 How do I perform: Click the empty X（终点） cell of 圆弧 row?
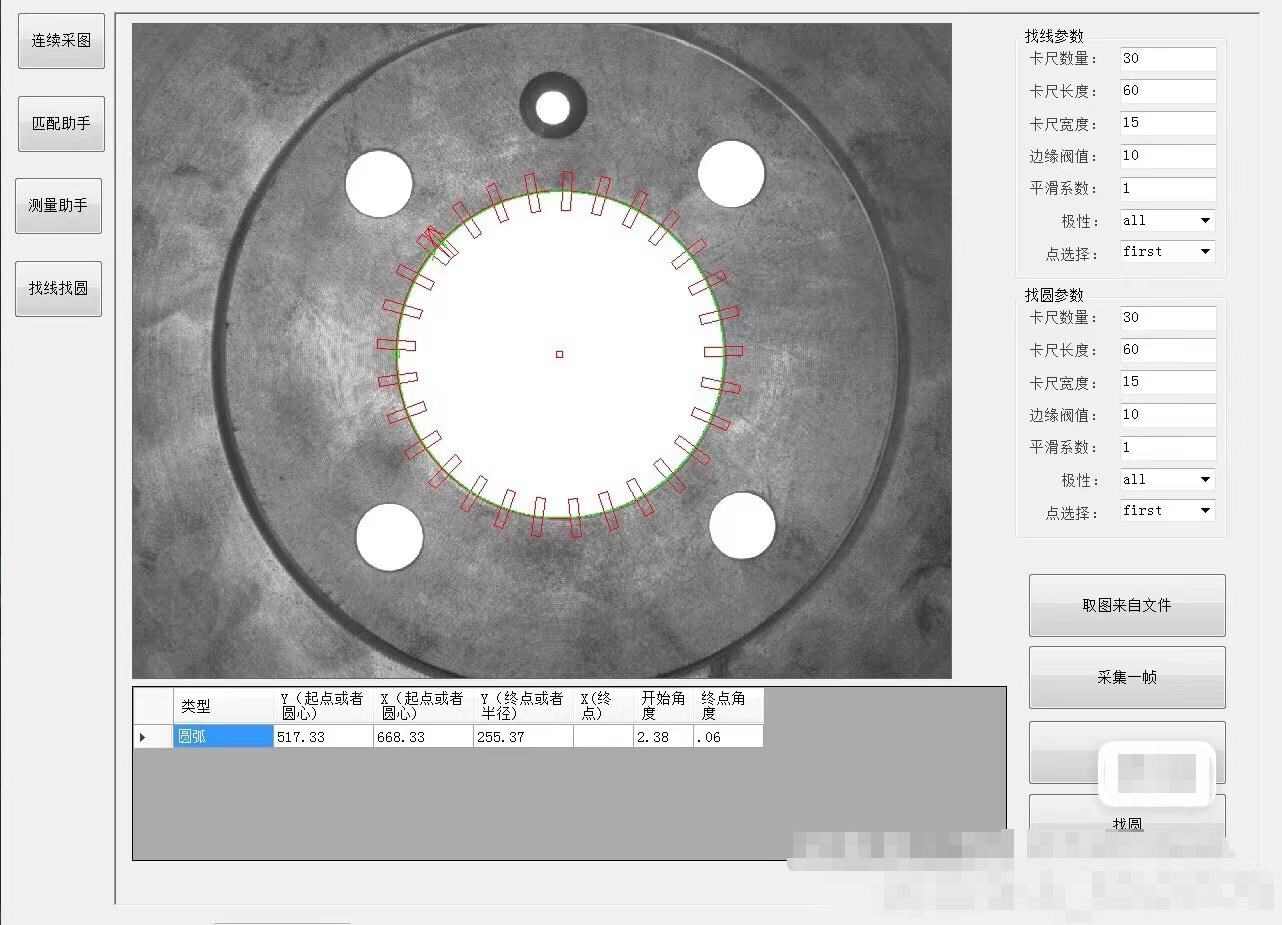click(x=603, y=737)
